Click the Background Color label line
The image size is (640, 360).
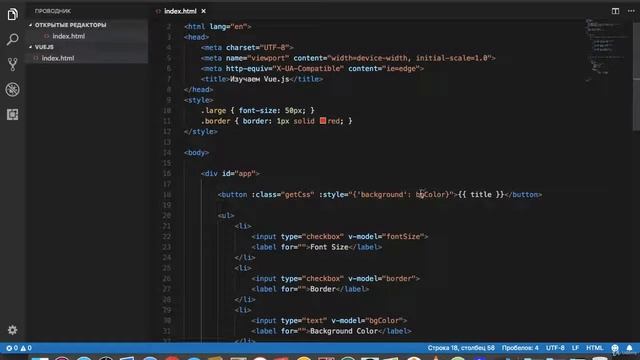(x=331, y=331)
